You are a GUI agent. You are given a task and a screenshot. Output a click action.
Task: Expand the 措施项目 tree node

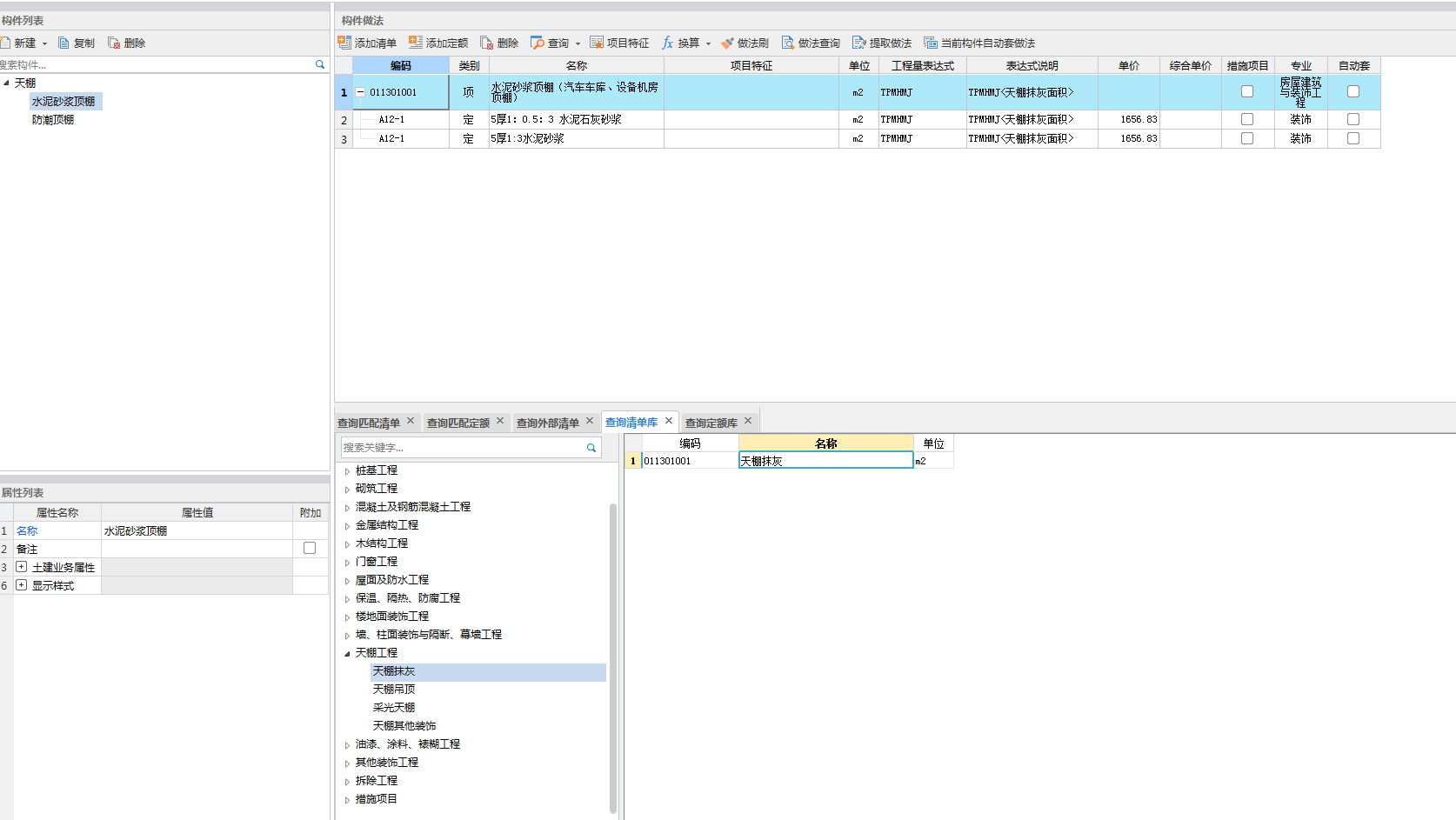point(347,800)
